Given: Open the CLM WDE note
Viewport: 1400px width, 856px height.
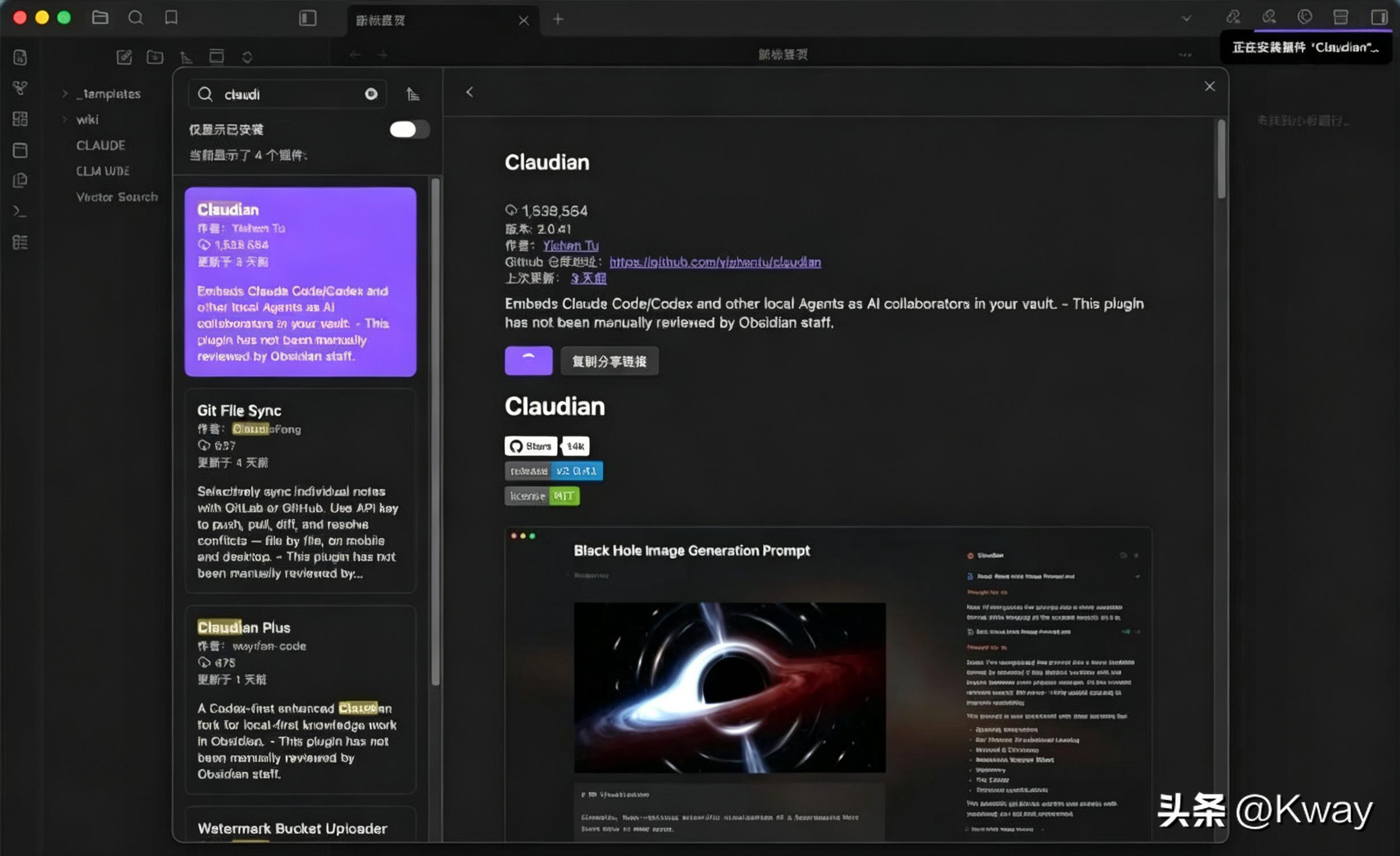Looking at the screenshot, I should tap(103, 171).
